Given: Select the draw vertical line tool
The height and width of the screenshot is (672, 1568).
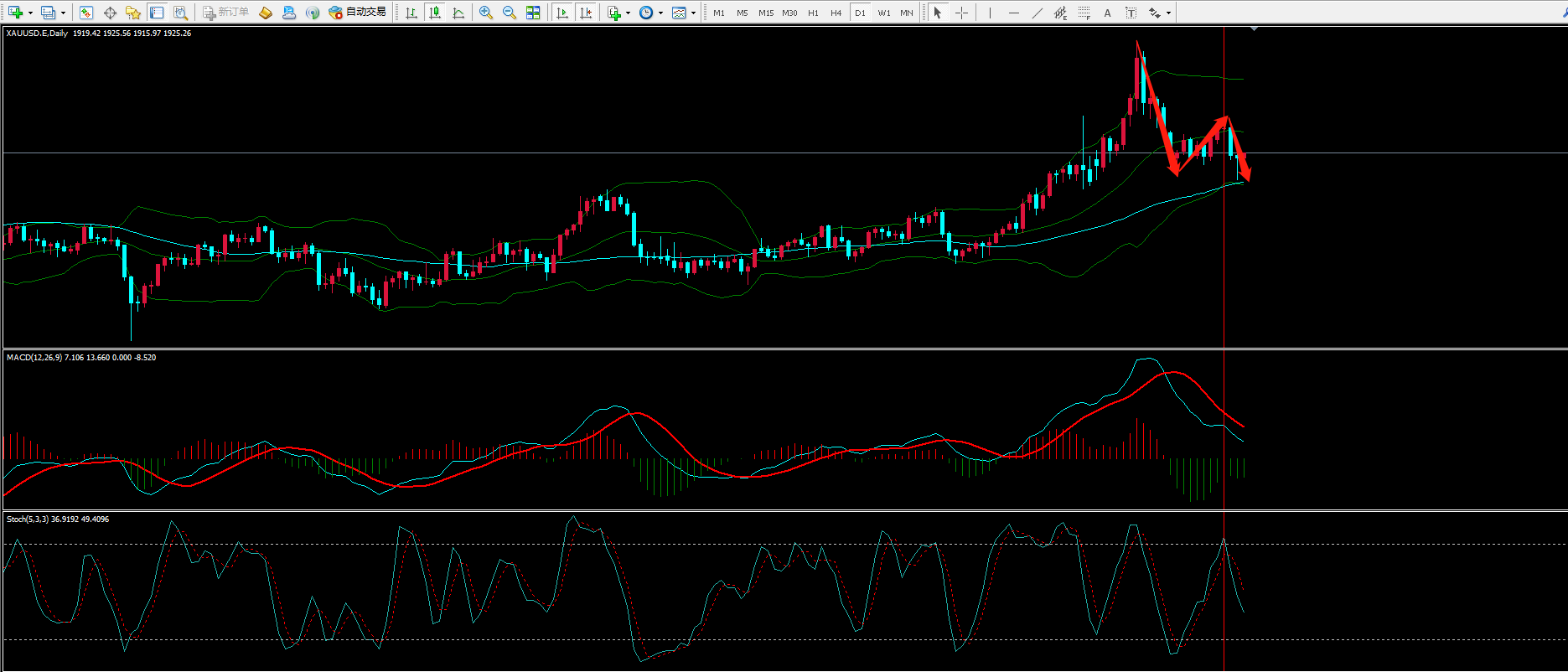Looking at the screenshot, I should pos(990,13).
